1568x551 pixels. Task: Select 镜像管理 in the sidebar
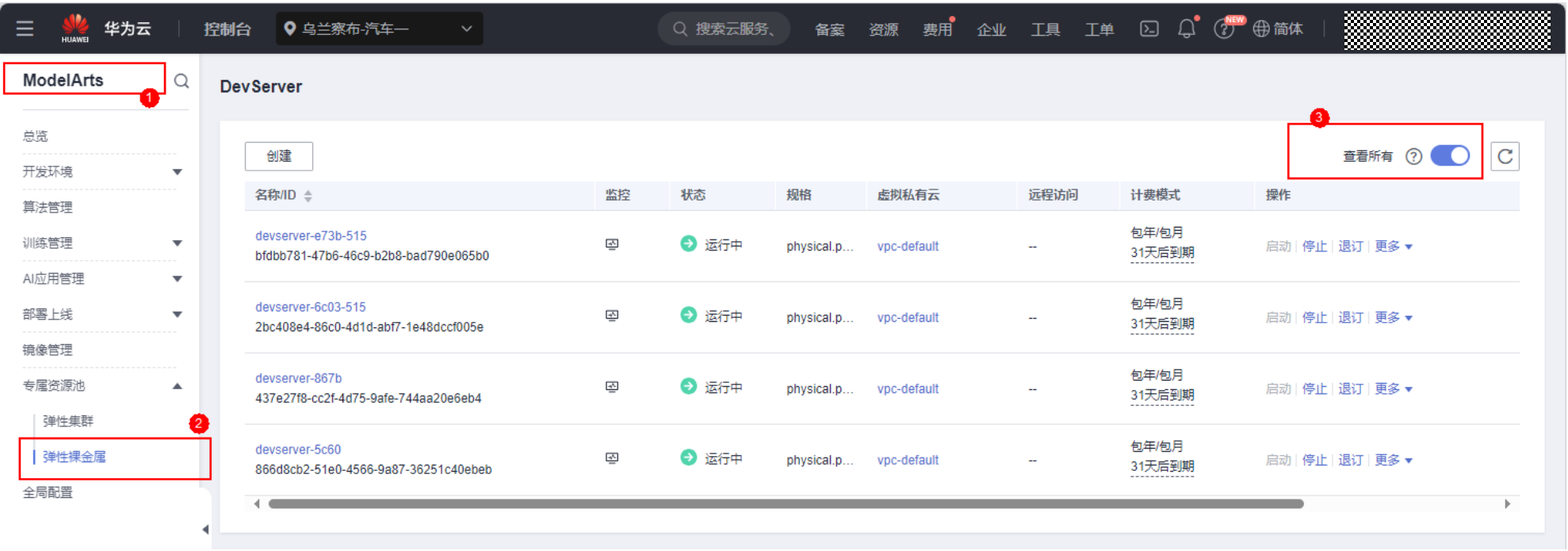point(48,350)
